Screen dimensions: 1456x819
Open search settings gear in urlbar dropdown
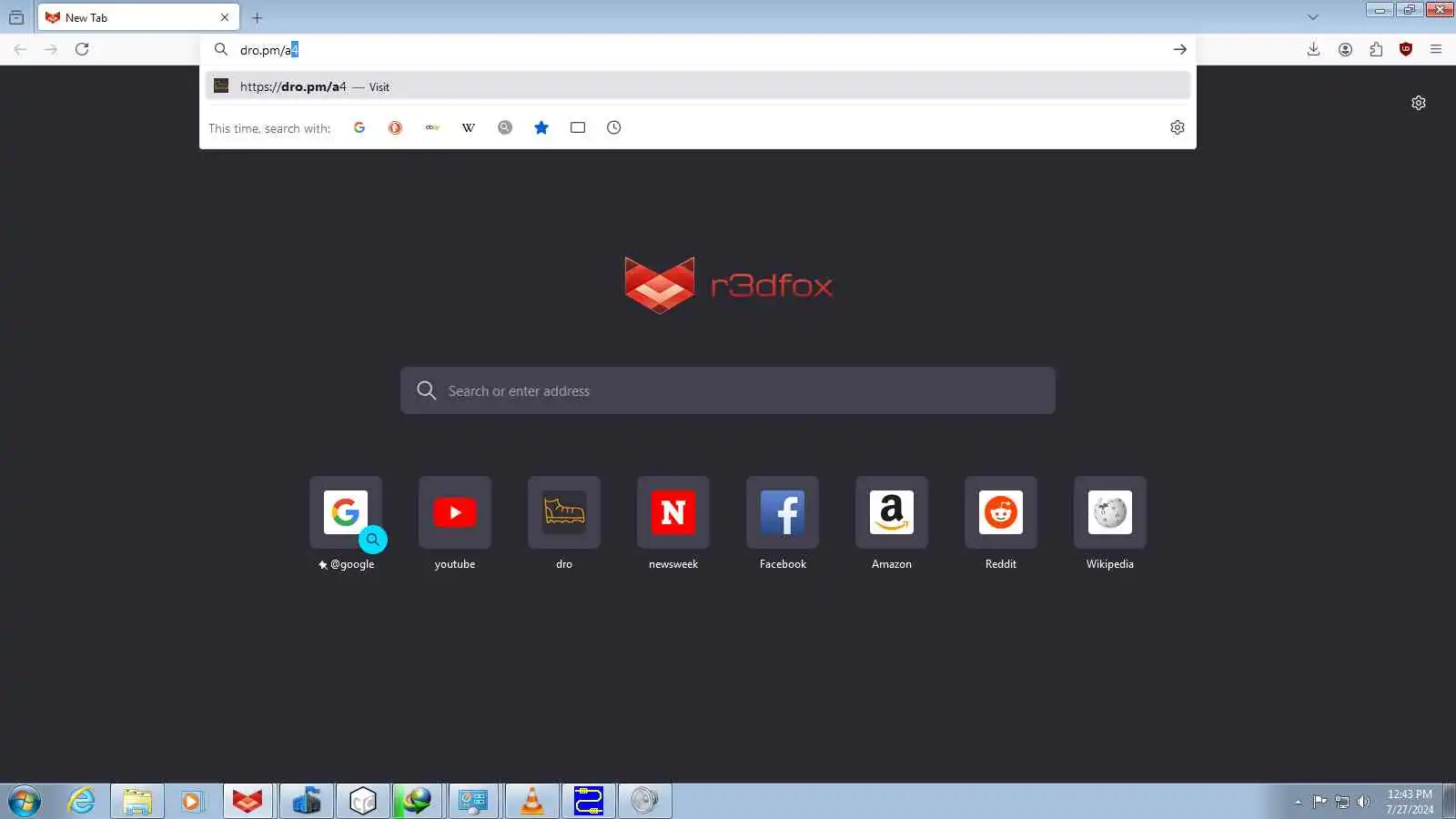click(1177, 127)
